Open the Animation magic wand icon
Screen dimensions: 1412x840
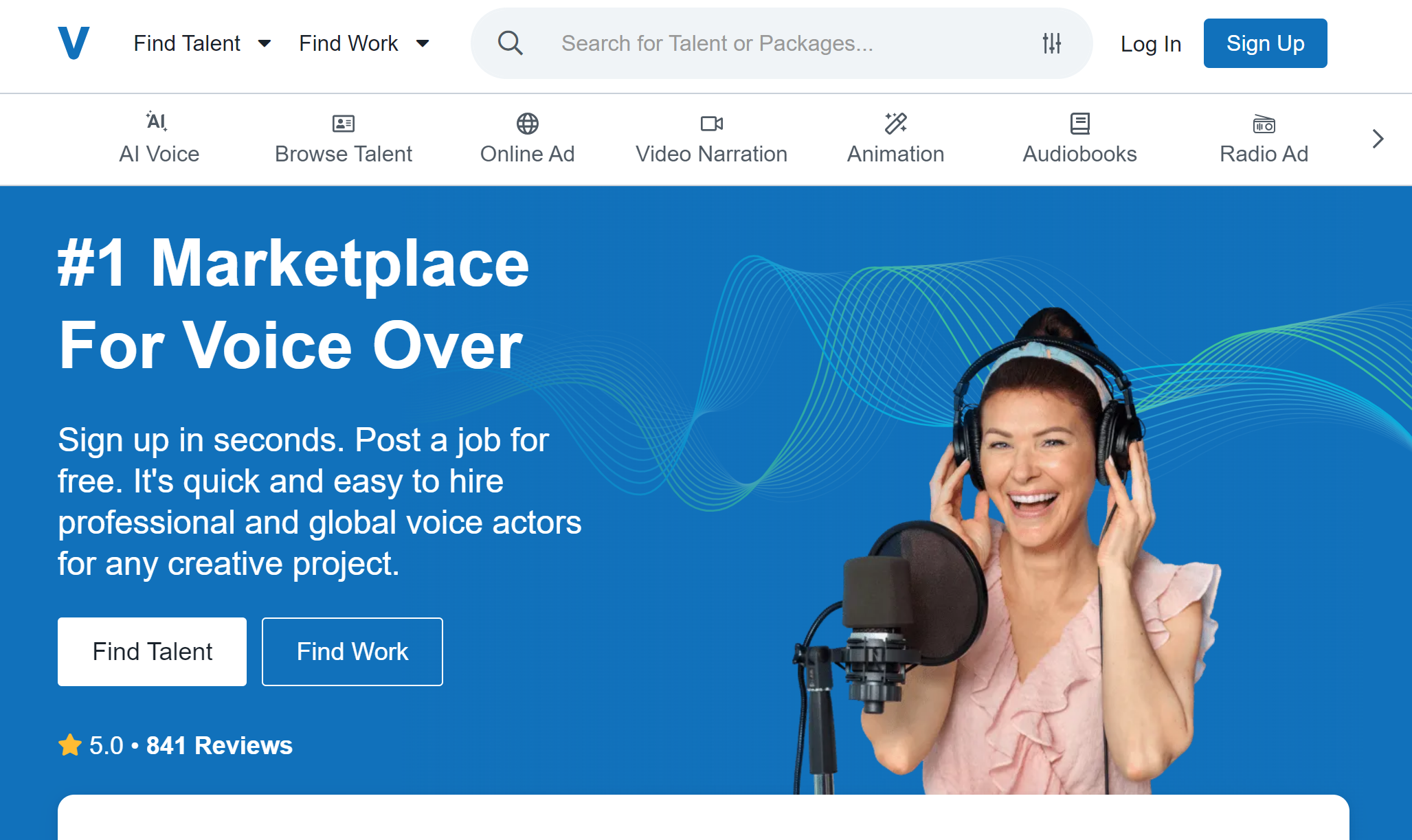coord(895,124)
